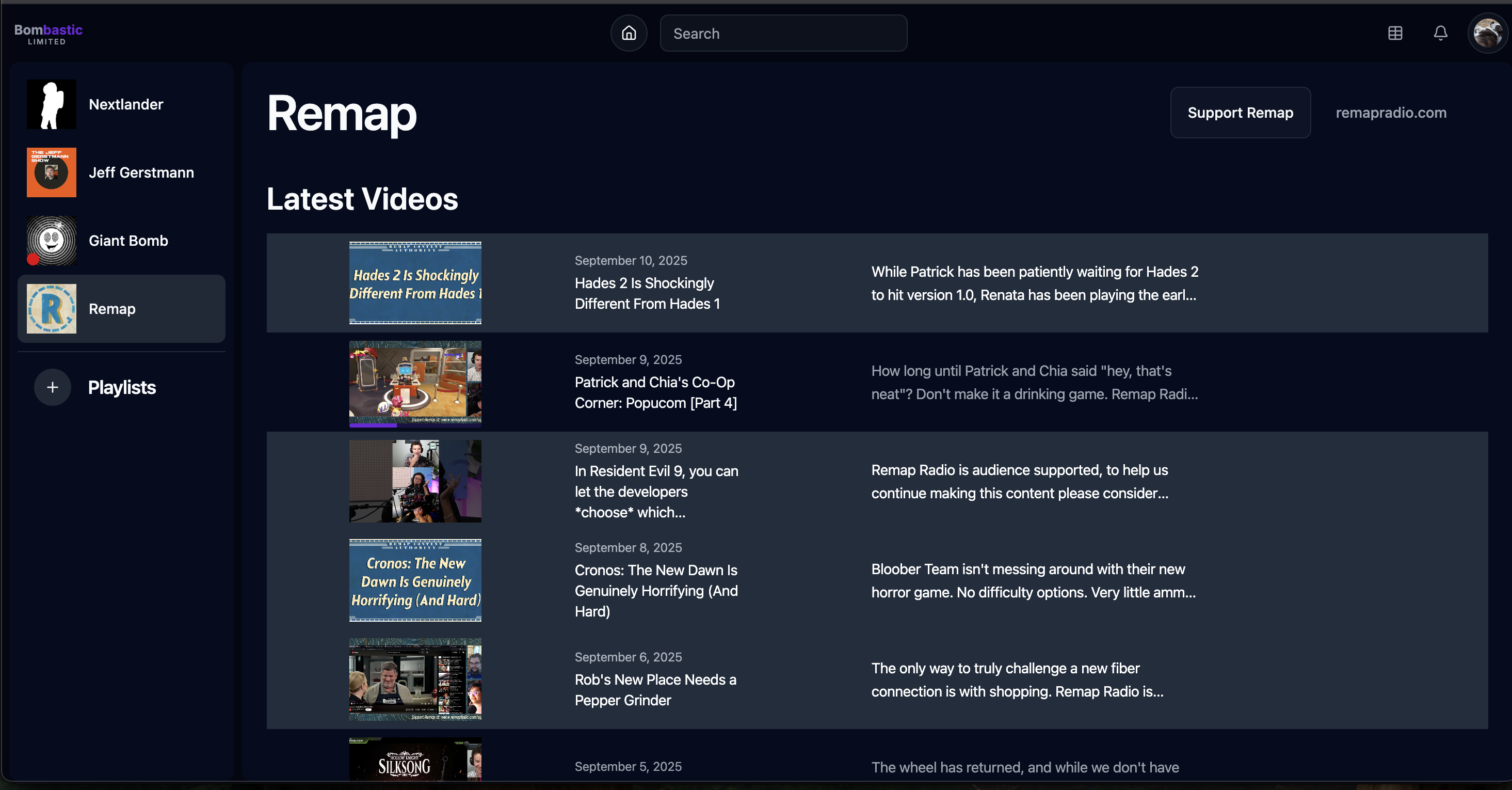Open 'In Resident Evil 9, you can' title
The width and height of the screenshot is (1512, 790).
pyautogui.click(x=656, y=492)
